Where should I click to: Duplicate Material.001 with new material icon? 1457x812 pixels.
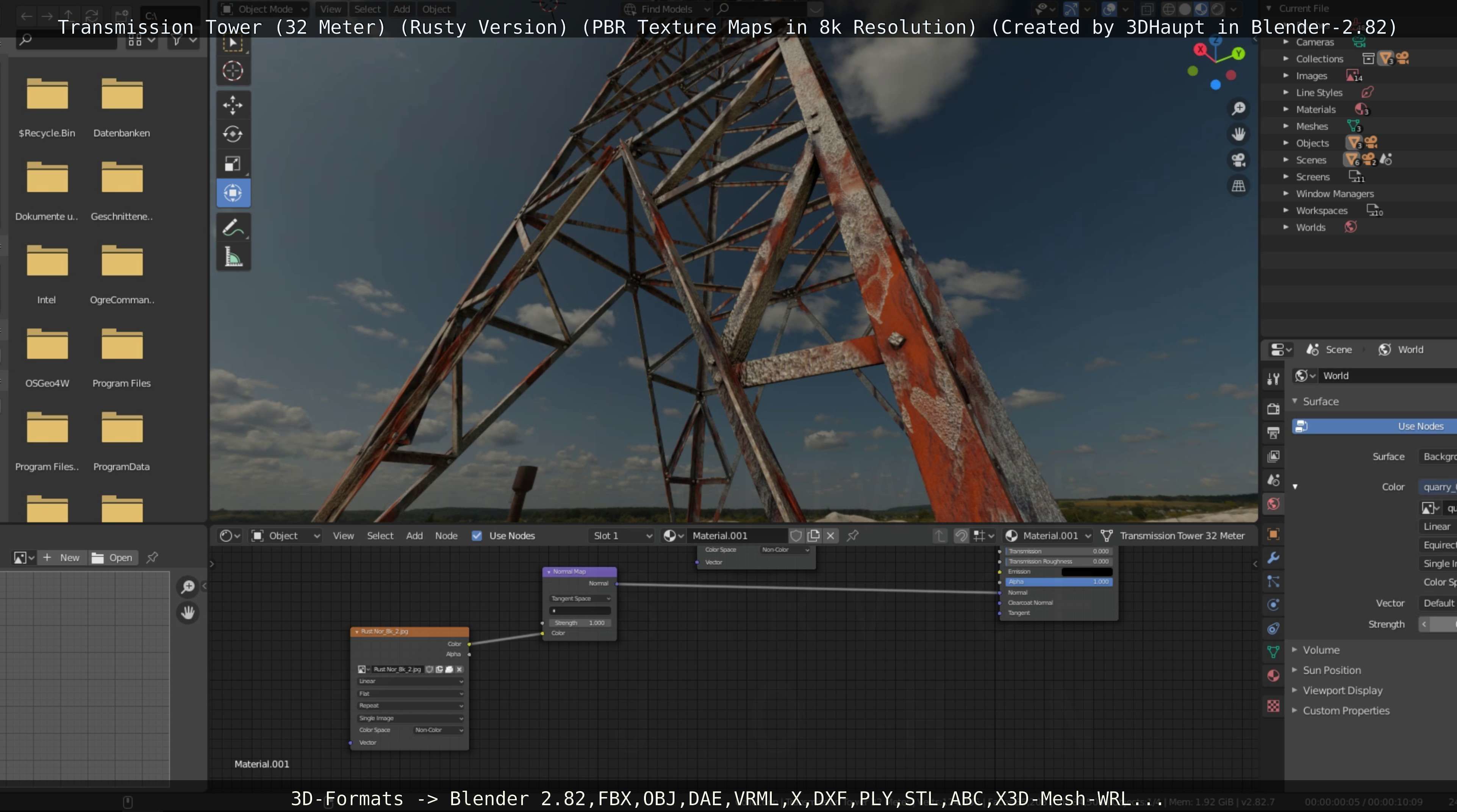(x=813, y=536)
